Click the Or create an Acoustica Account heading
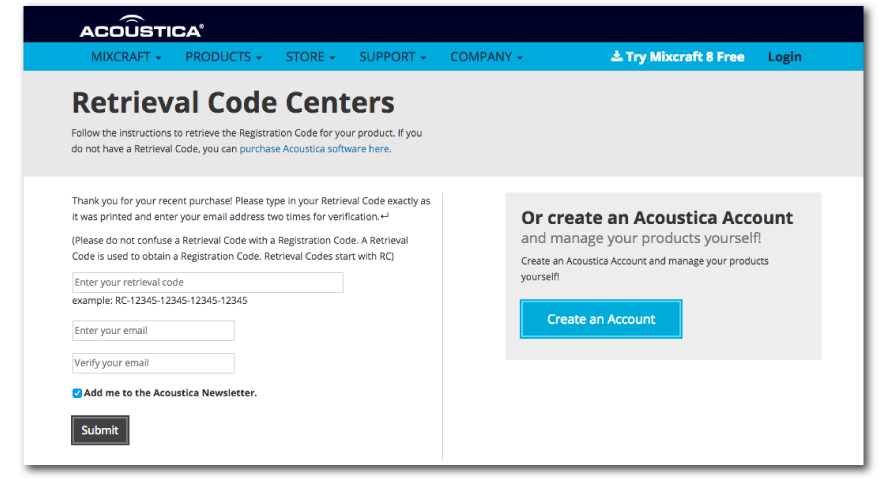 [657, 217]
